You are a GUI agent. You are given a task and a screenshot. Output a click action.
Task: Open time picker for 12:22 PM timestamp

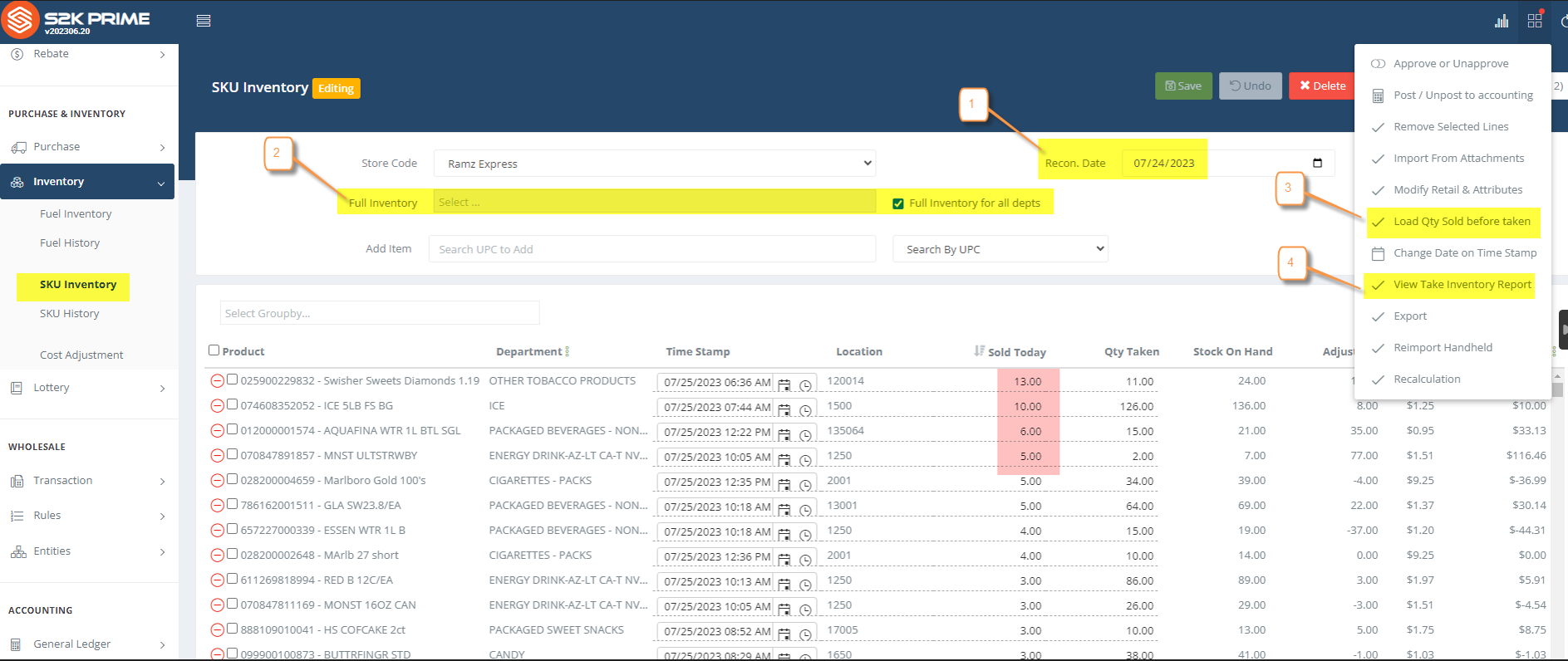(805, 435)
